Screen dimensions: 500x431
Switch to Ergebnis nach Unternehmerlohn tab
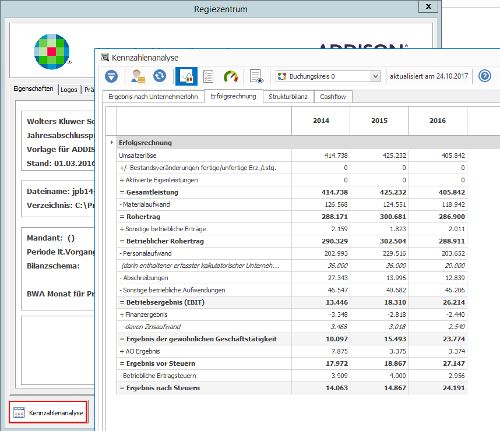[153, 97]
